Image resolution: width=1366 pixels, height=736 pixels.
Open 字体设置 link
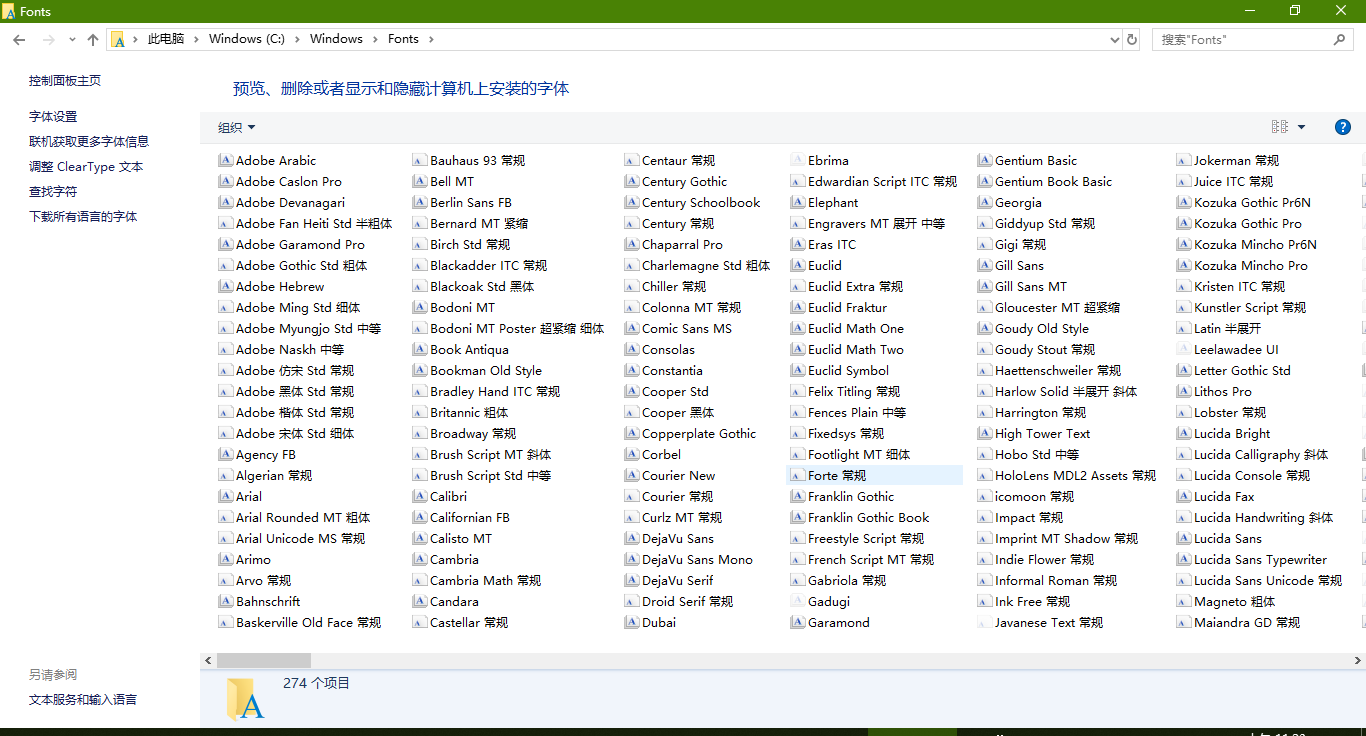pos(53,116)
